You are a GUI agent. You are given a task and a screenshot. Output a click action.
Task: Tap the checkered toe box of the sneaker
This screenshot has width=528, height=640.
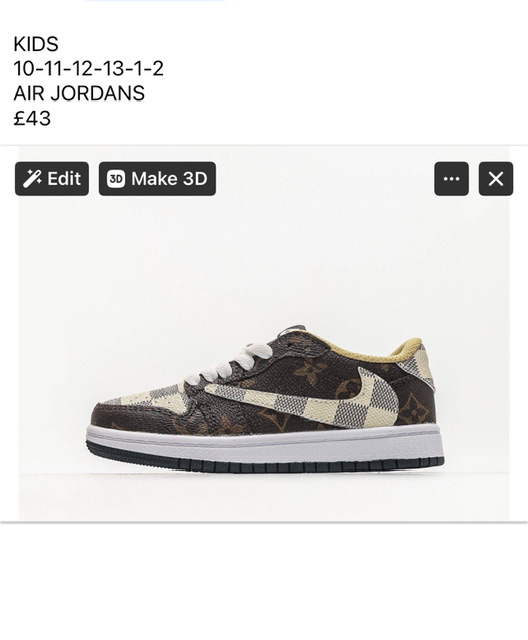147,397
